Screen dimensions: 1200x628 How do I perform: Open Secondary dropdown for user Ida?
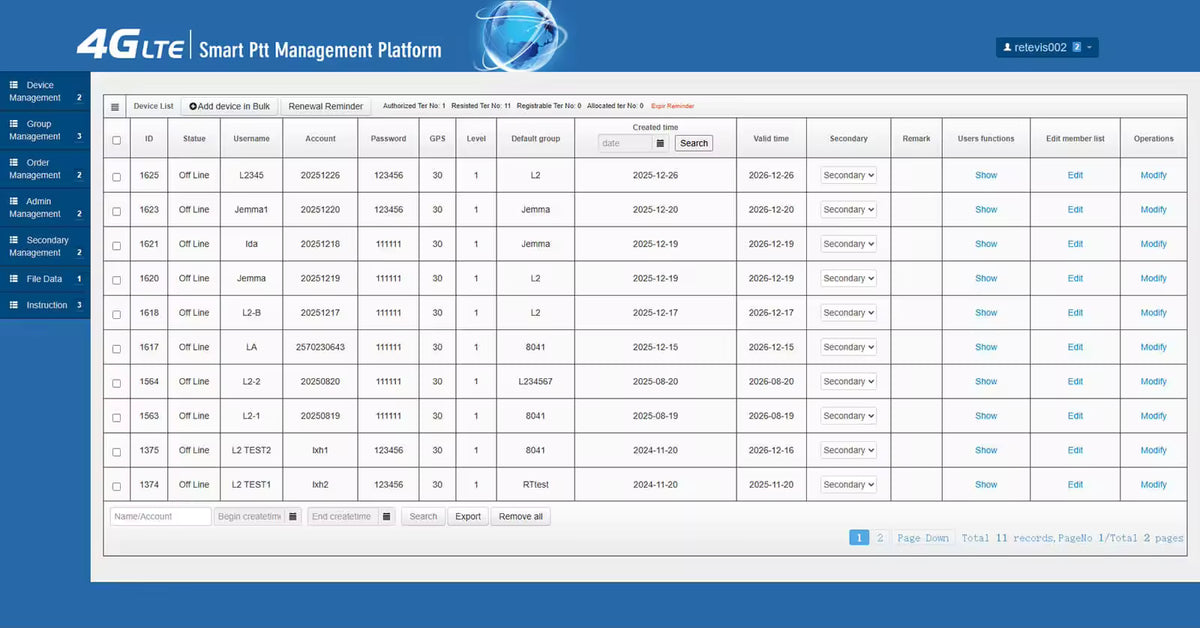pos(849,244)
